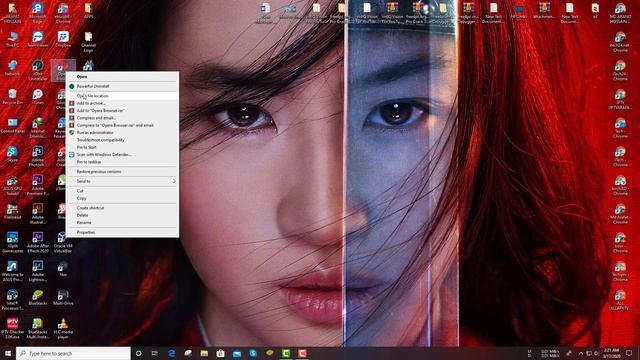
Task: Select the Adobe After Effects 2020 shortcut
Action: pyautogui.click(x=38, y=242)
